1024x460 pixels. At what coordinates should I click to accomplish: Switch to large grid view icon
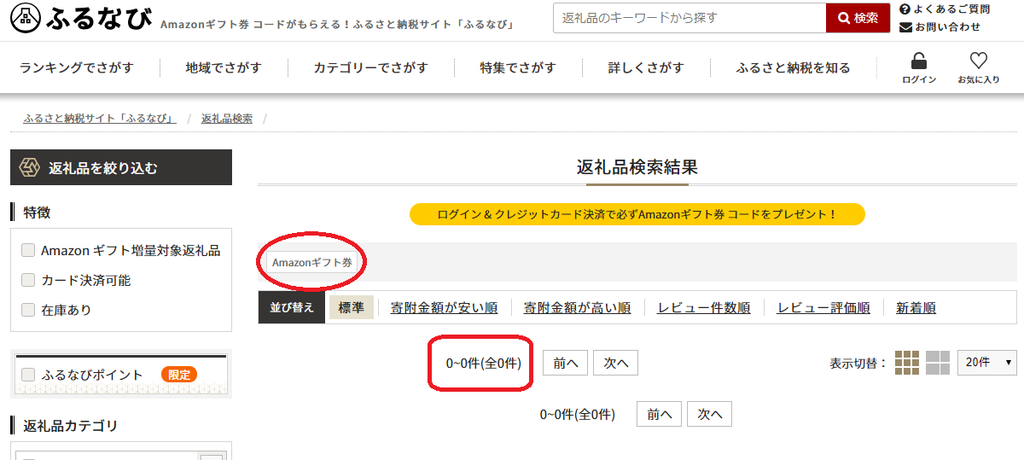click(938, 363)
